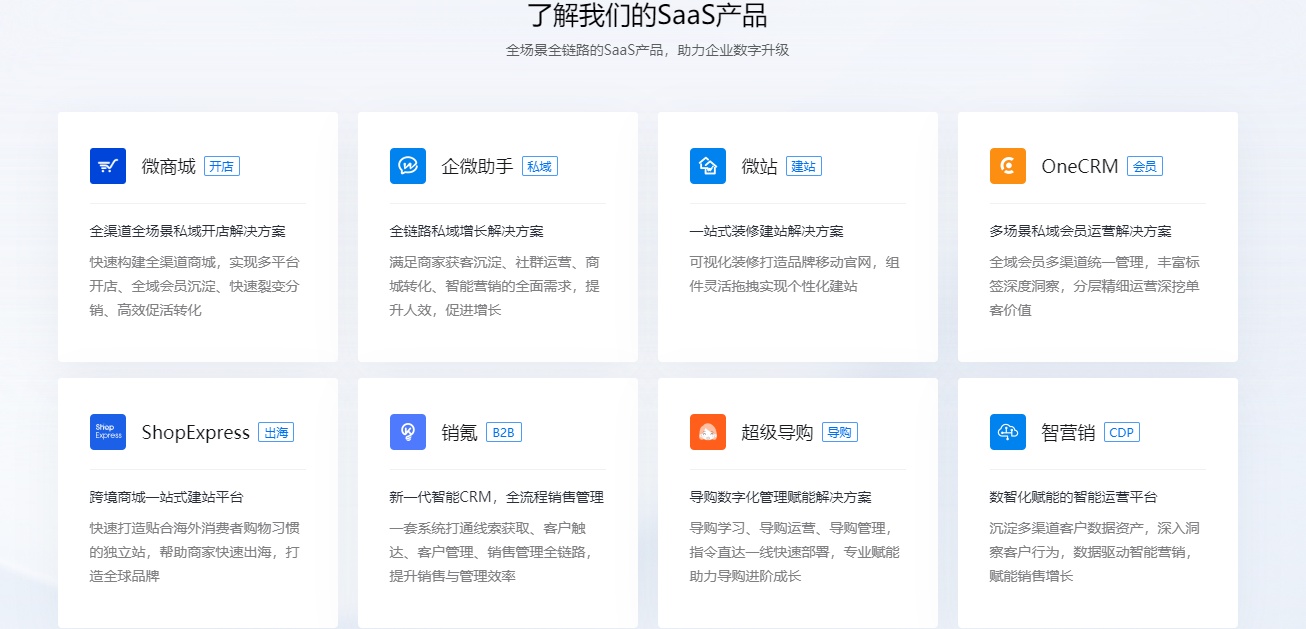Open the OneCRM product title

pos(1080,166)
